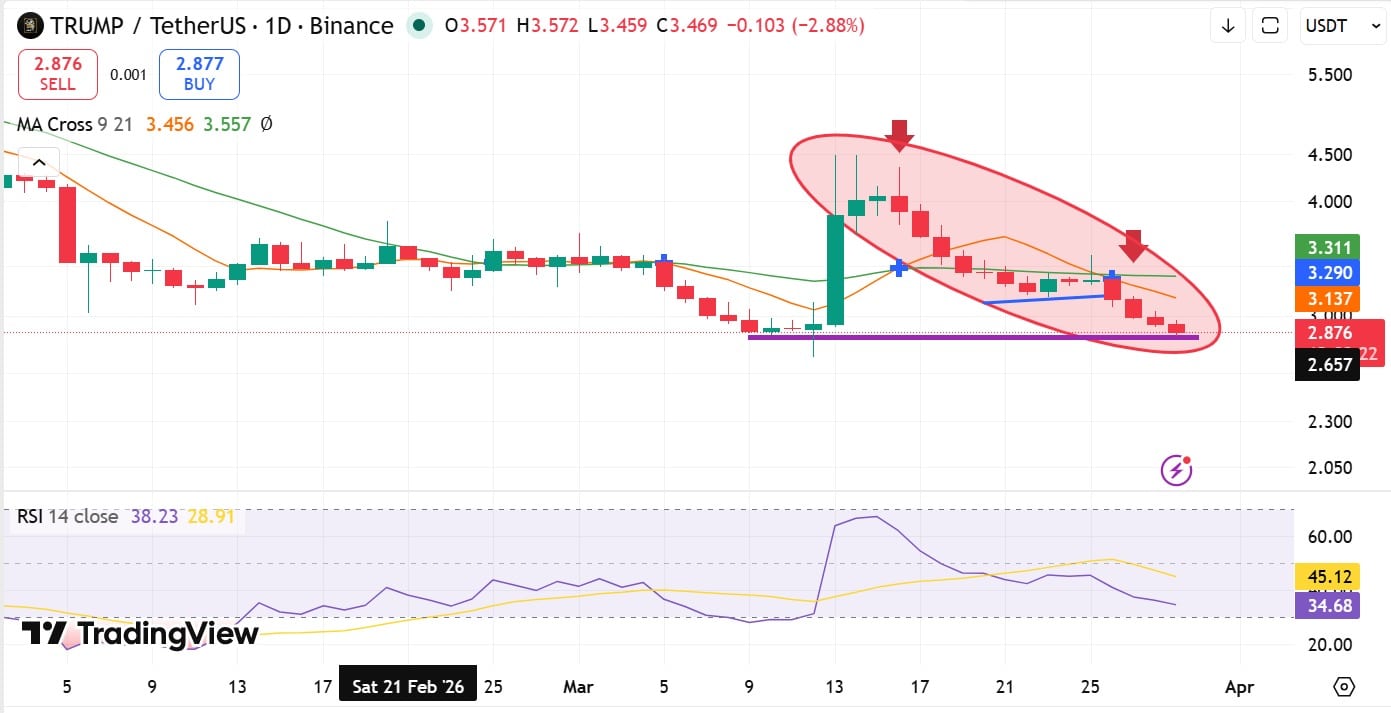
Task: Click the purple RSI value 34.68 swatch
Action: click(1327, 606)
